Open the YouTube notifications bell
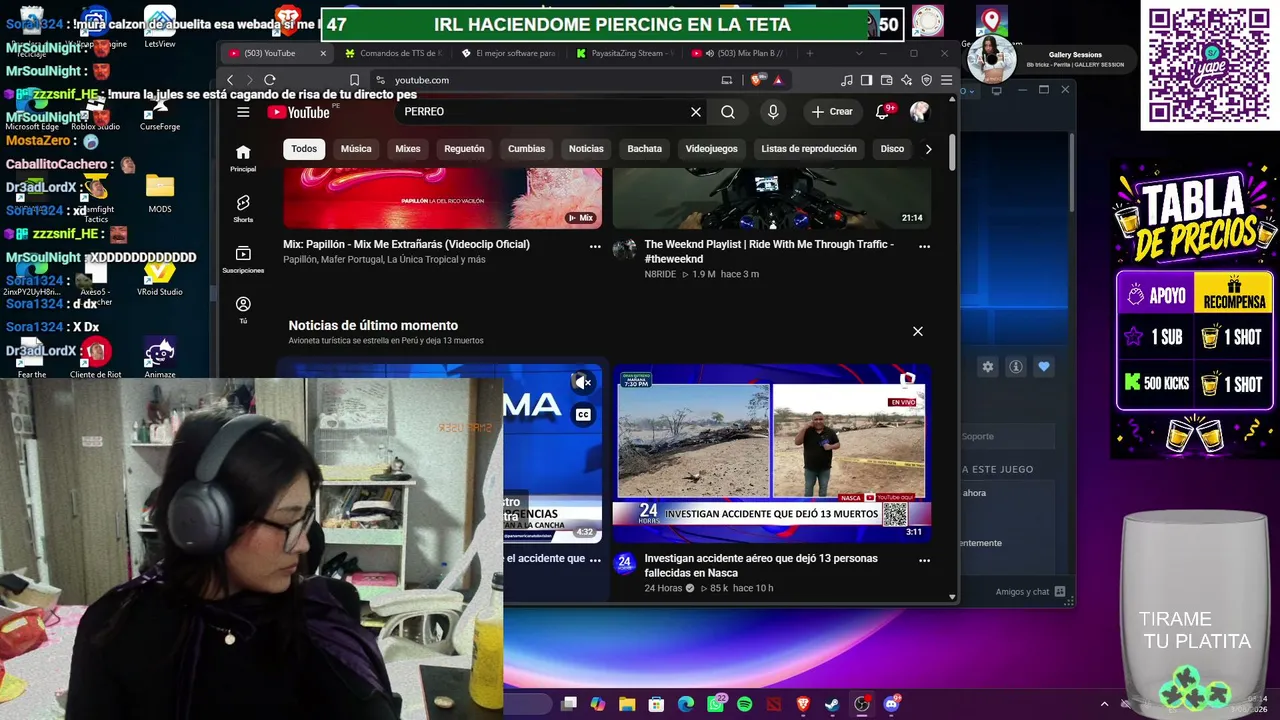The width and height of the screenshot is (1280, 720). pos(882,112)
